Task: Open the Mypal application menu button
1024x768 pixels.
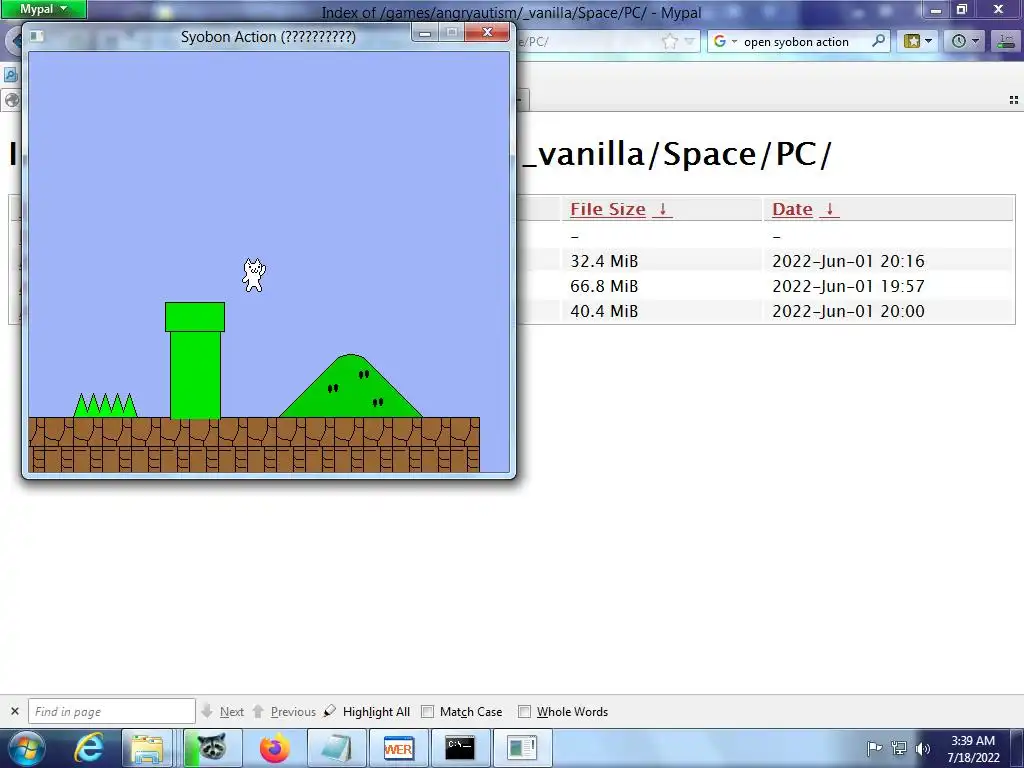Action: tap(44, 9)
